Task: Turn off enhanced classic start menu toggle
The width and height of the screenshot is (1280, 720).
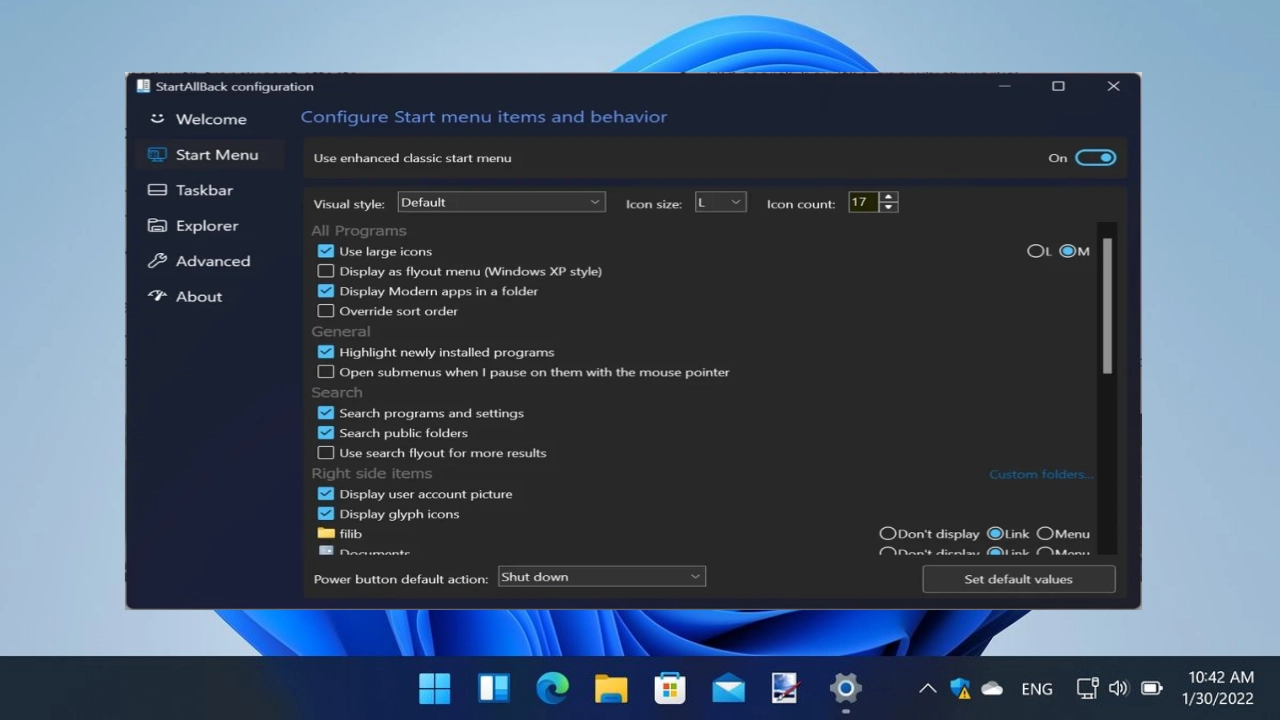Action: tap(1095, 158)
